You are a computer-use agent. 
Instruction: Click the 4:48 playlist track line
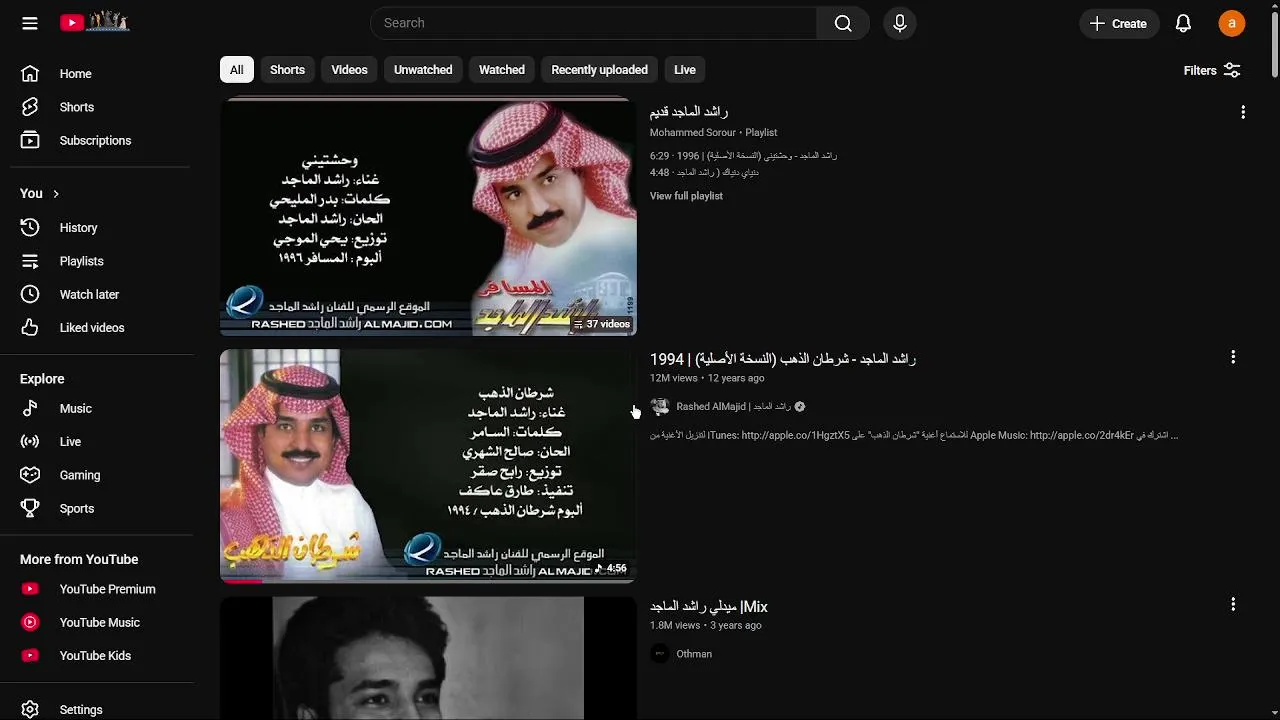pos(704,172)
